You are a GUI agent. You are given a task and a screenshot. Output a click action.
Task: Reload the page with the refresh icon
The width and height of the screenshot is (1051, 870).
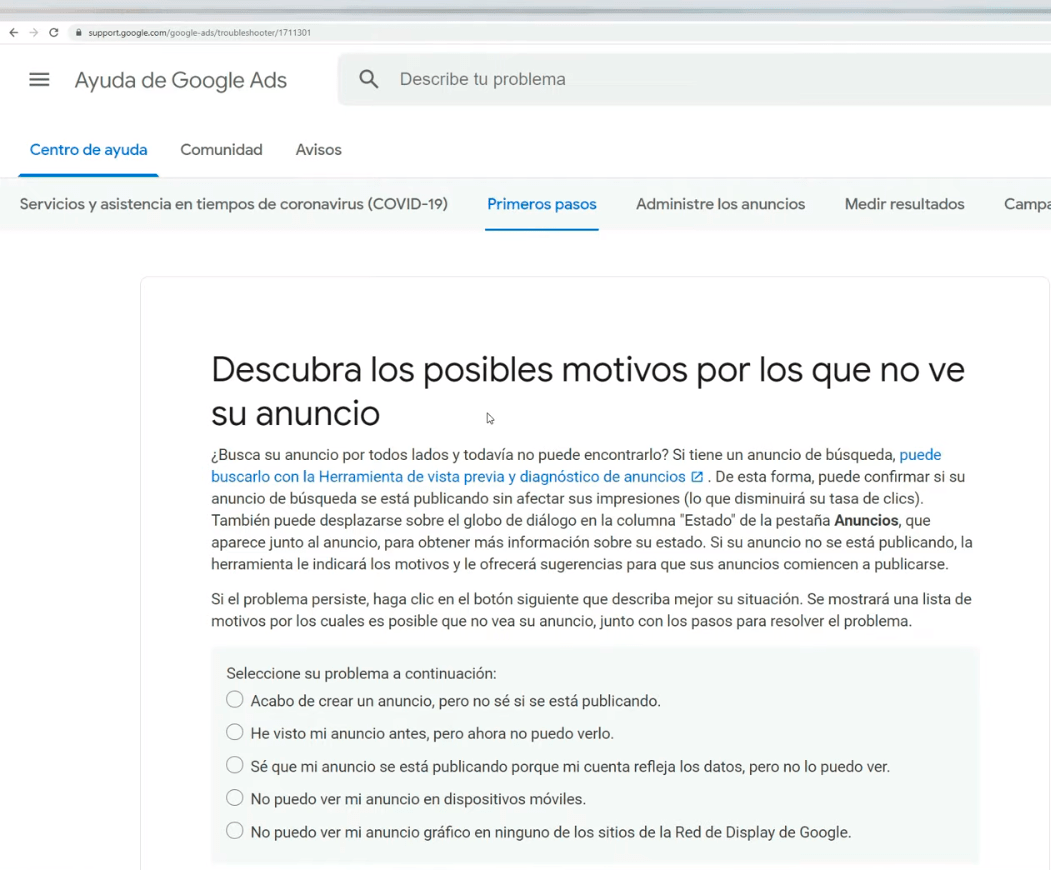(54, 32)
